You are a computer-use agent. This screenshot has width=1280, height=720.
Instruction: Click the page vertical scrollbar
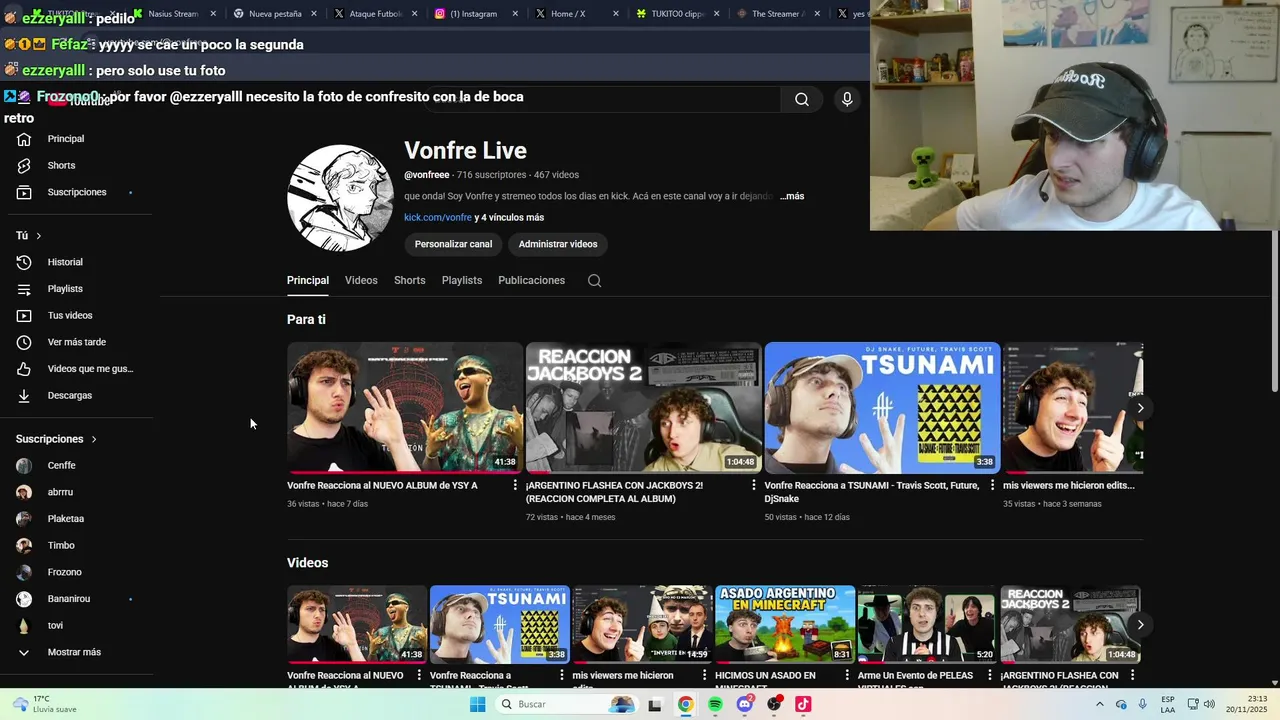(1275, 310)
